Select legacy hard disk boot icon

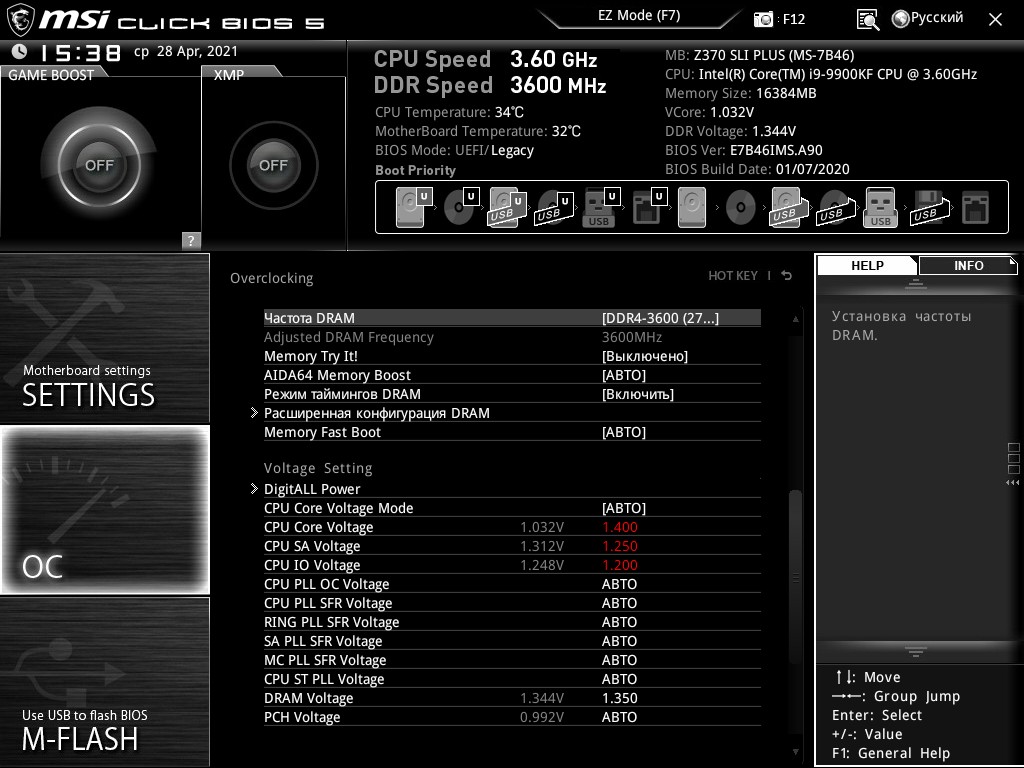(692, 207)
